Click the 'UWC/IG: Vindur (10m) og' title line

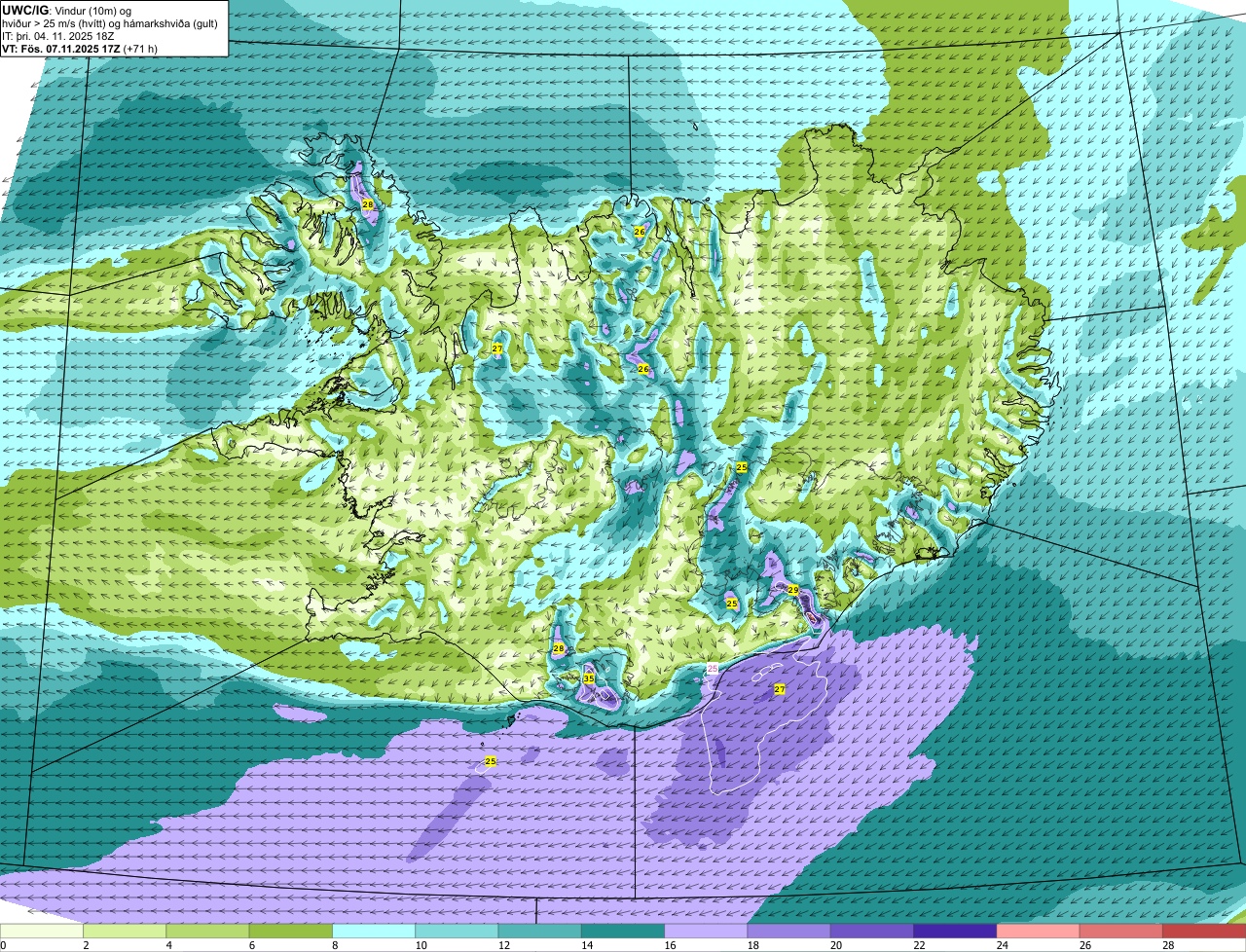pyautogui.click(x=66, y=10)
